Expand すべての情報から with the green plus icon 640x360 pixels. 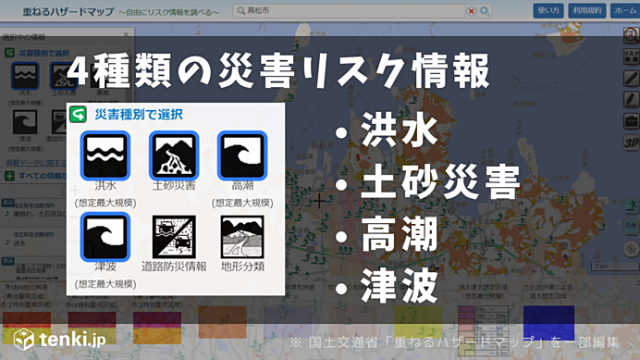(9, 176)
